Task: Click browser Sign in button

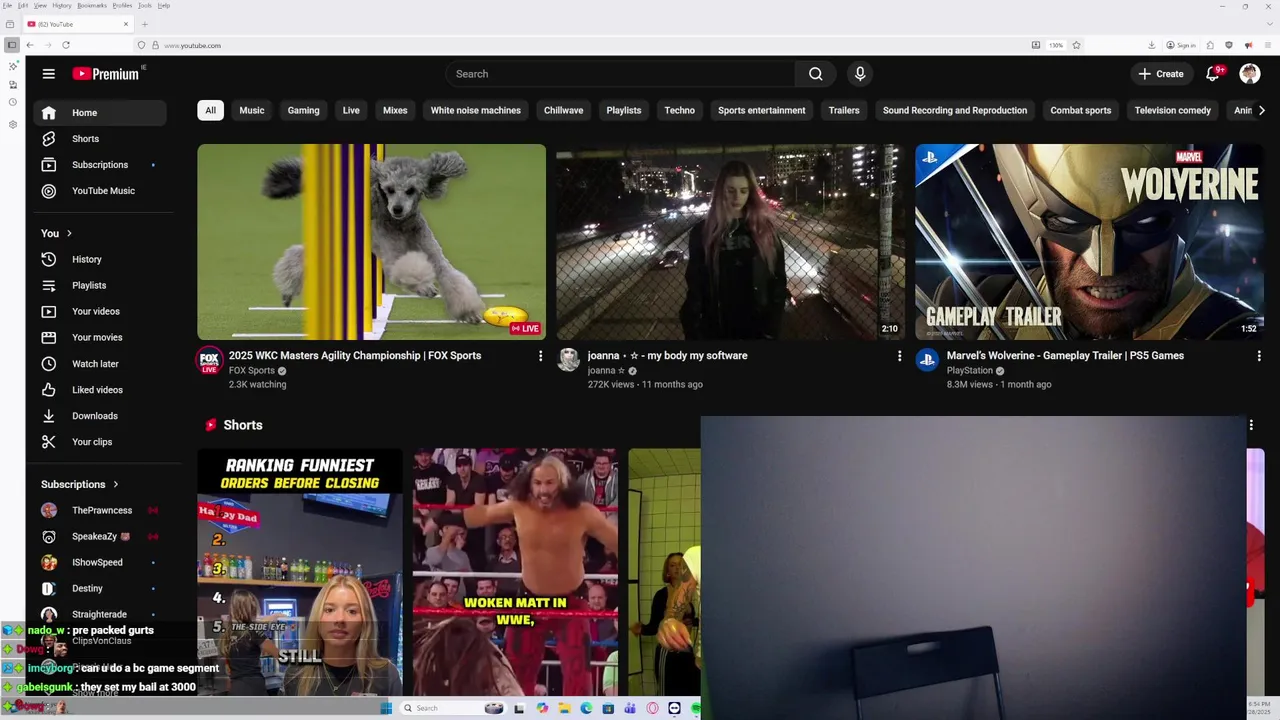Action: (x=1181, y=45)
